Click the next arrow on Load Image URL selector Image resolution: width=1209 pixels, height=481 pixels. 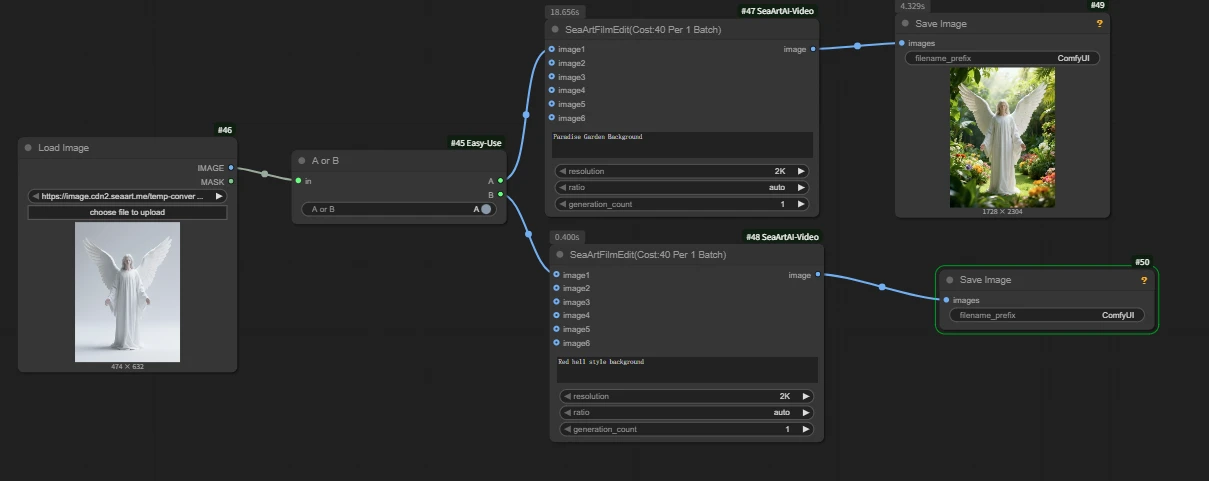pyautogui.click(x=219, y=197)
